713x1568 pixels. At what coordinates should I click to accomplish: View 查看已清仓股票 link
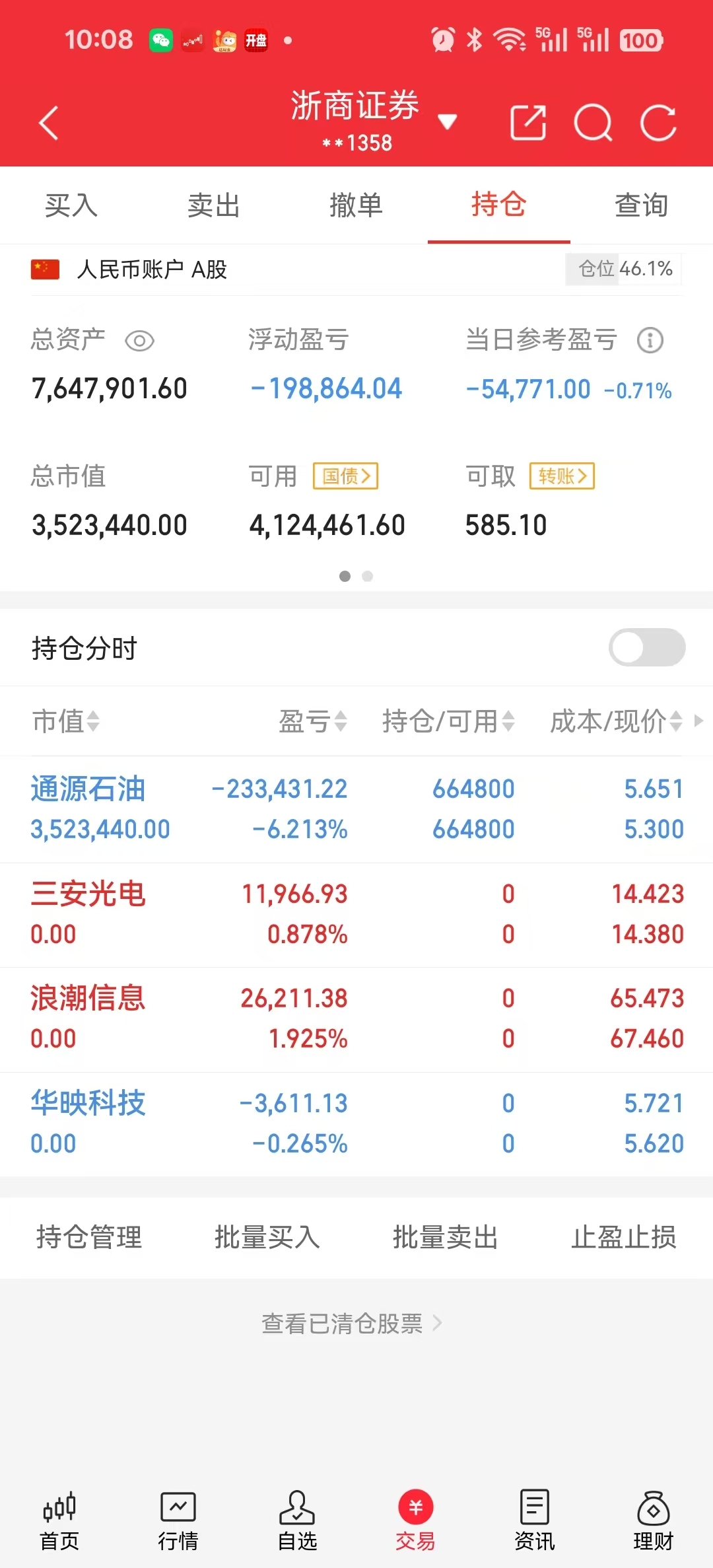coord(351,1324)
